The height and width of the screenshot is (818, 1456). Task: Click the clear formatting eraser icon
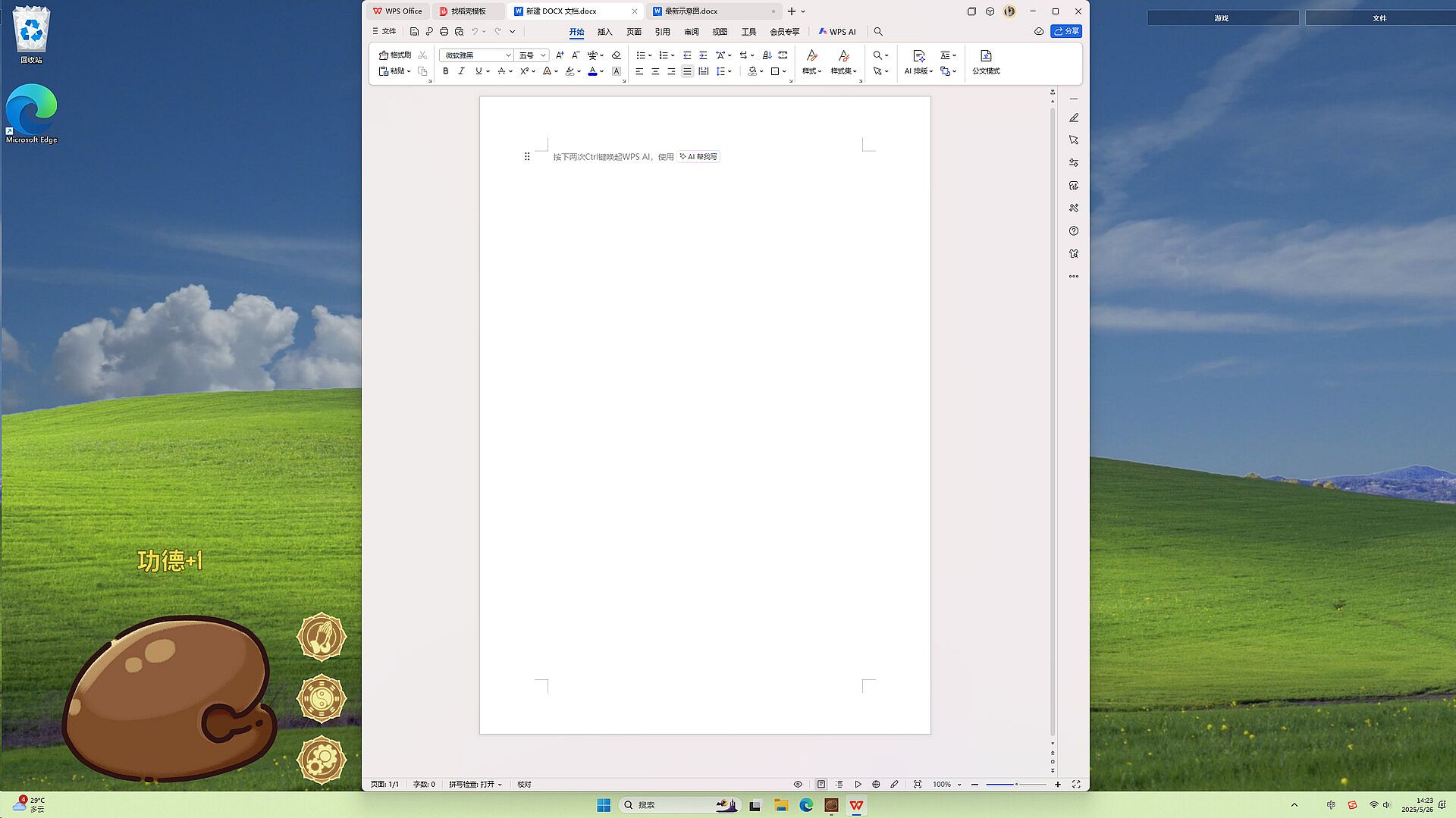pos(617,55)
